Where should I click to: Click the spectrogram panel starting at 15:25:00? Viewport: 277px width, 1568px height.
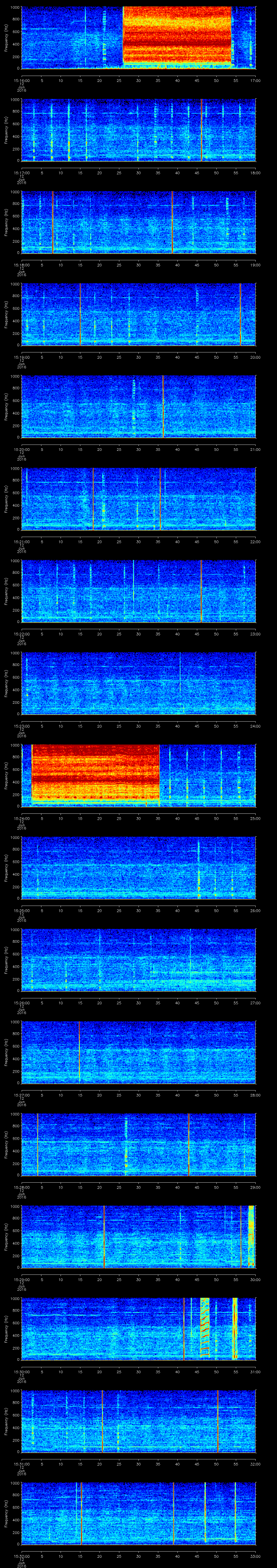pos(139,868)
